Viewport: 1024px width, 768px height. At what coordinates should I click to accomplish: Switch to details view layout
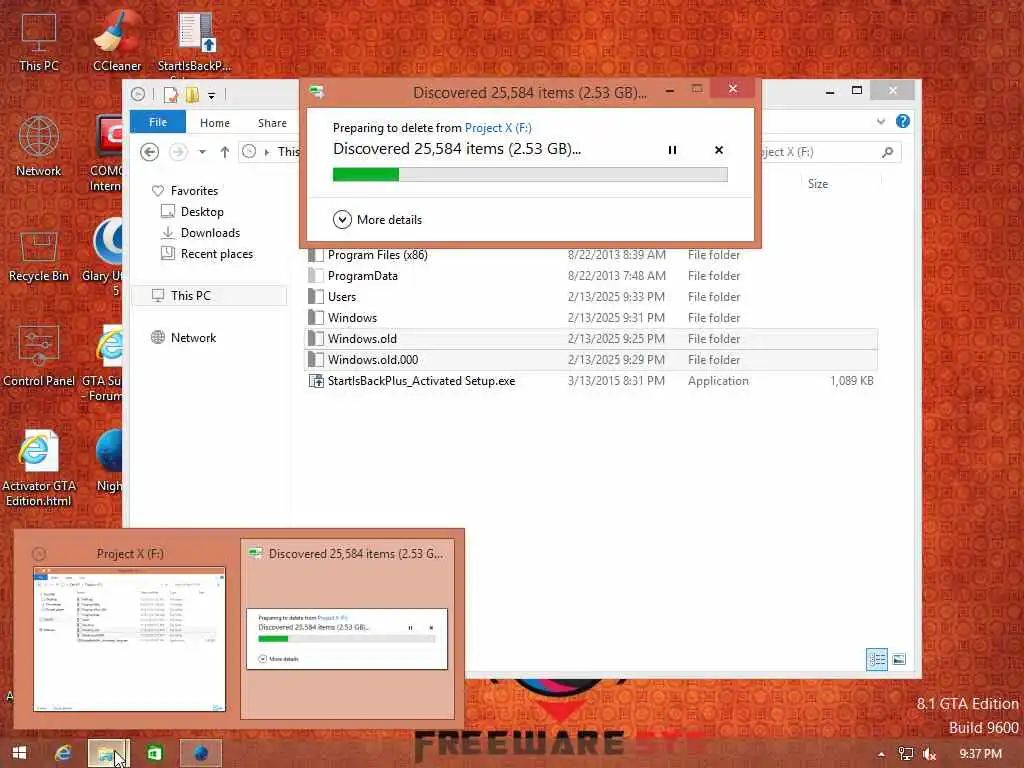point(876,659)
